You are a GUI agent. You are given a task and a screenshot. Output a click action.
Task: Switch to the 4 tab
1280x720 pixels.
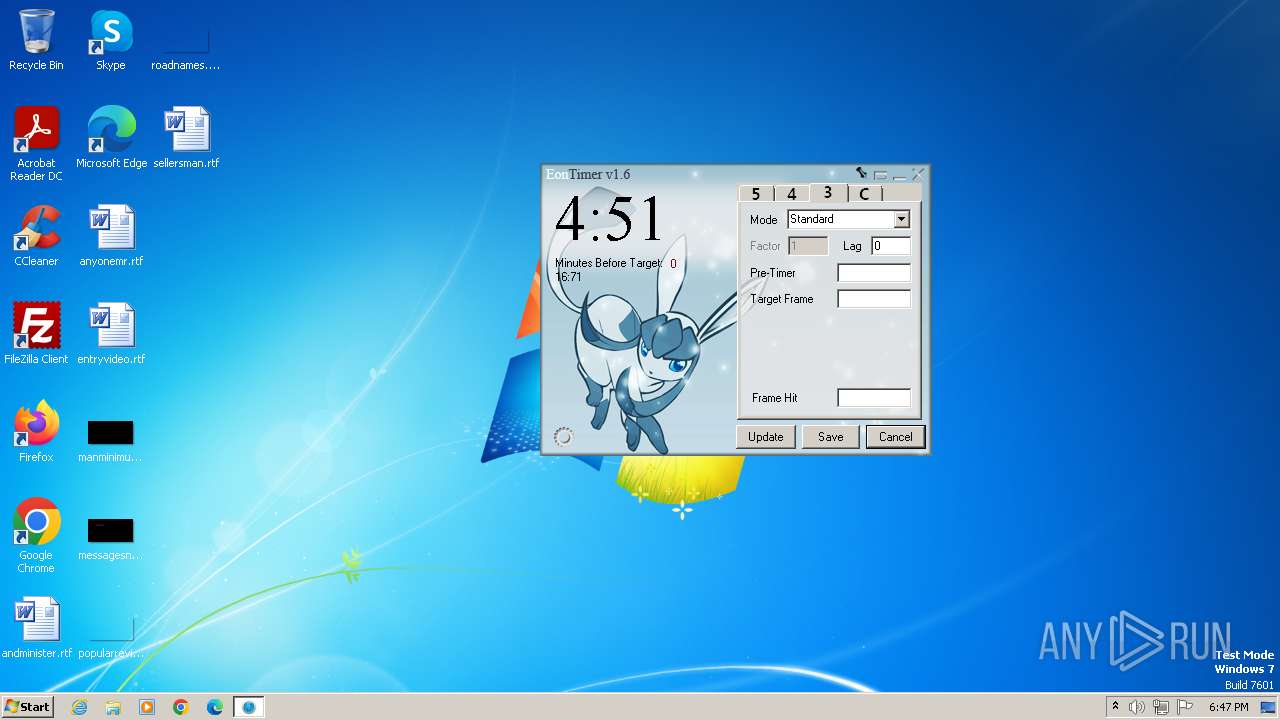[791, 194]
